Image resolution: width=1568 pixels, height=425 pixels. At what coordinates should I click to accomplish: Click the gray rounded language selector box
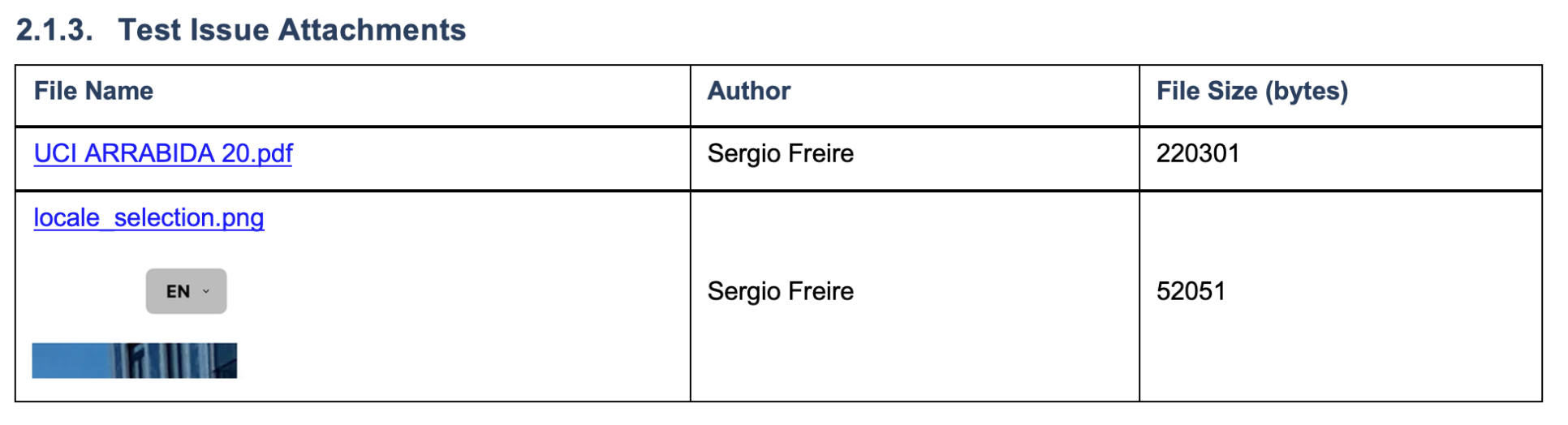pos(186,291)
